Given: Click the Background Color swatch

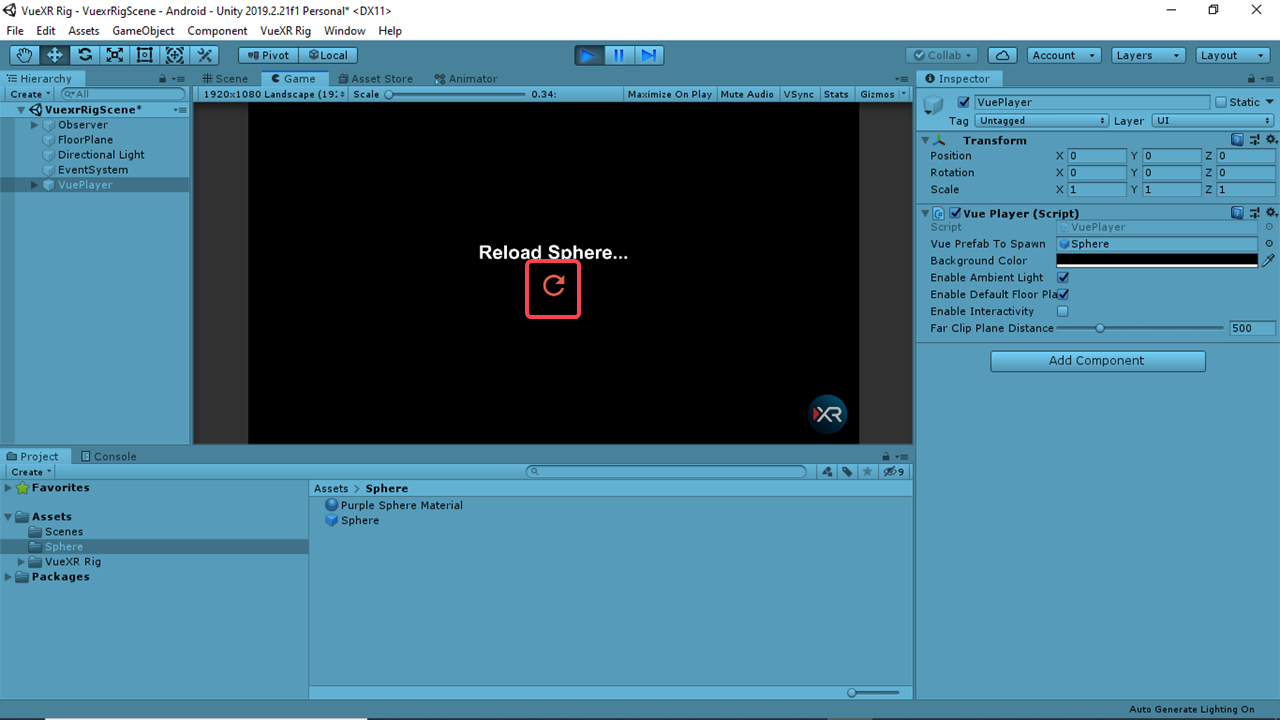Looking at the screenshot, I should [1157, 260].
